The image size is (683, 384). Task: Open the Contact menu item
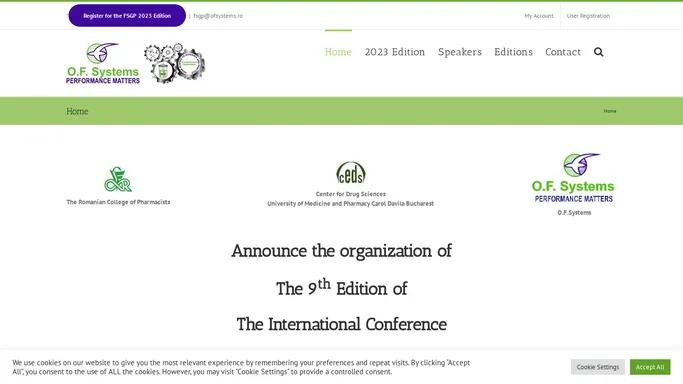tap(563, 52)
